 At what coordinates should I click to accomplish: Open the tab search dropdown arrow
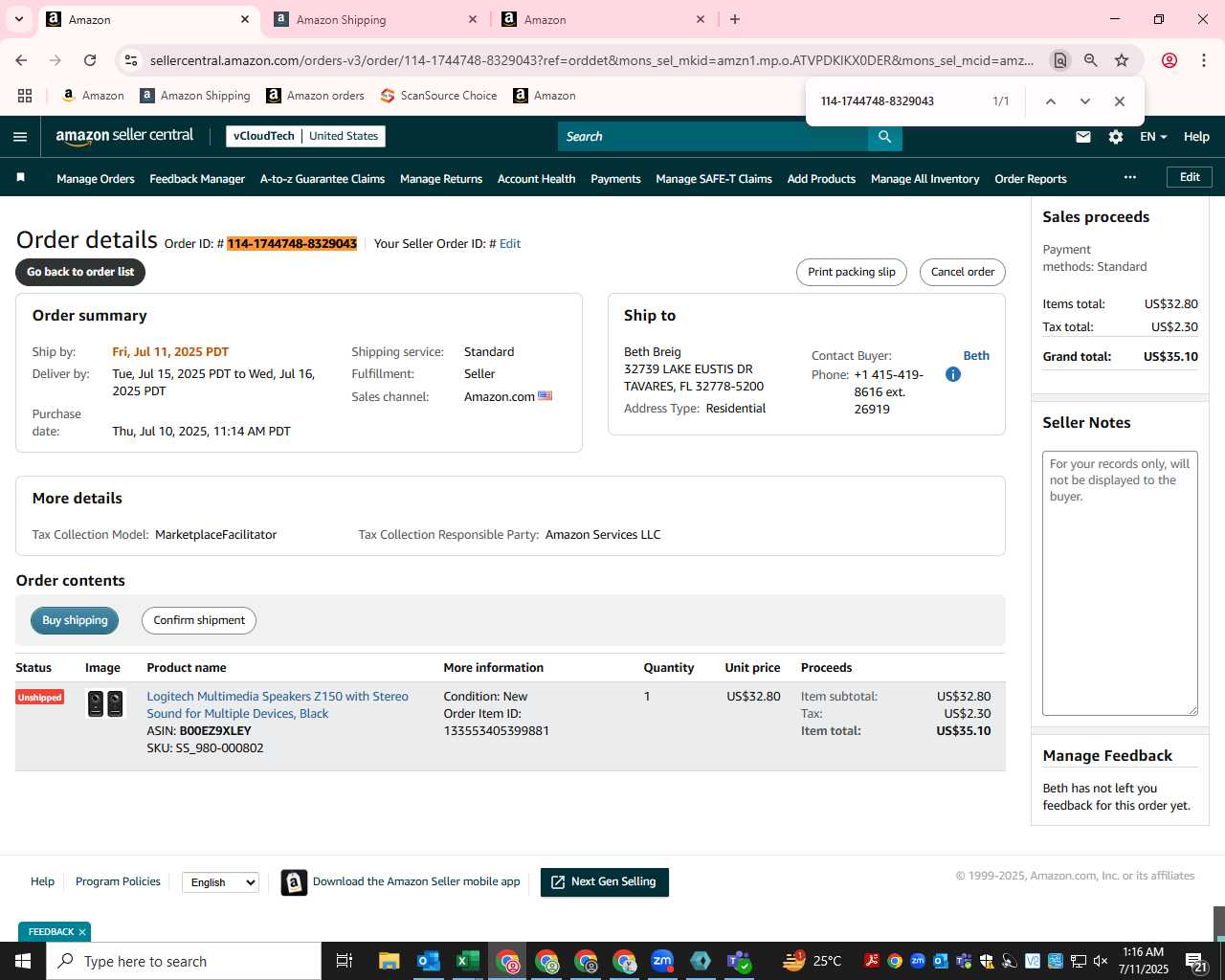[19, 19]
